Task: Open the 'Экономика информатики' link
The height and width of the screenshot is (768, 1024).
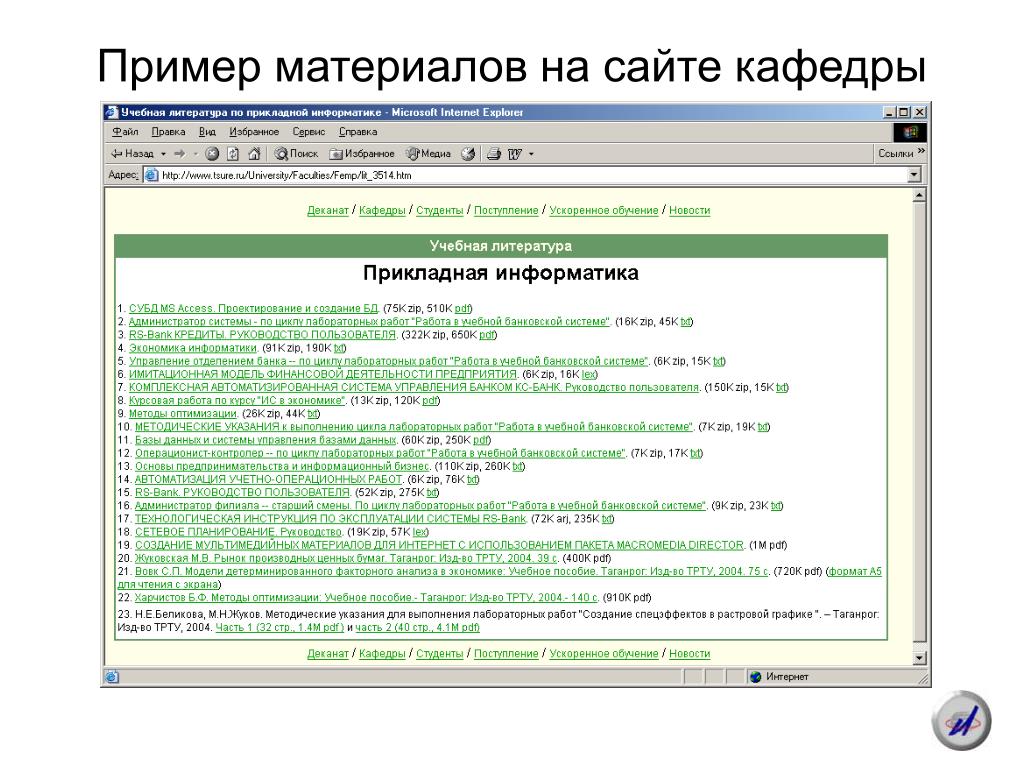Action: [x=193, y=348]
